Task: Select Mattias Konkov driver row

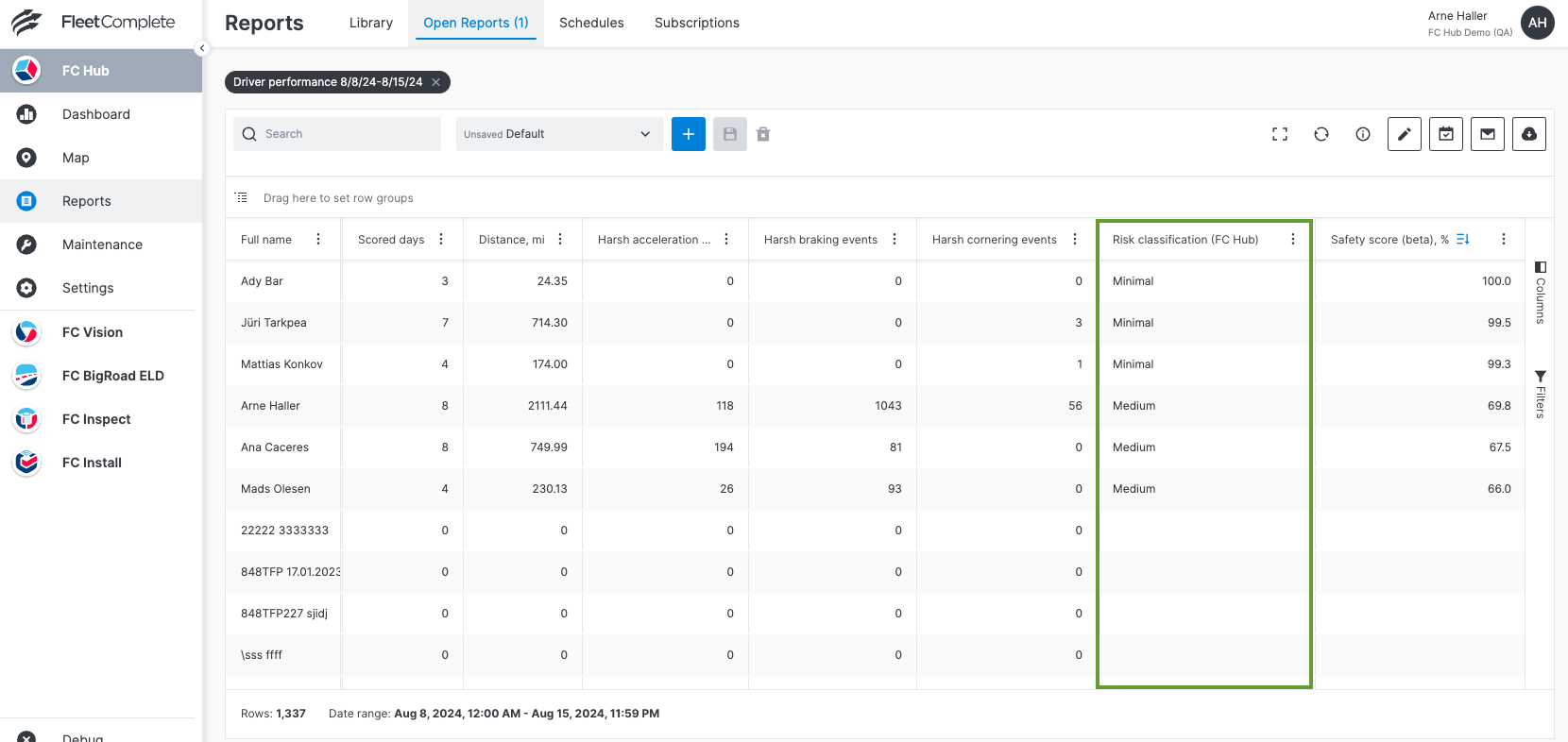Action: (x=875, y=364)
